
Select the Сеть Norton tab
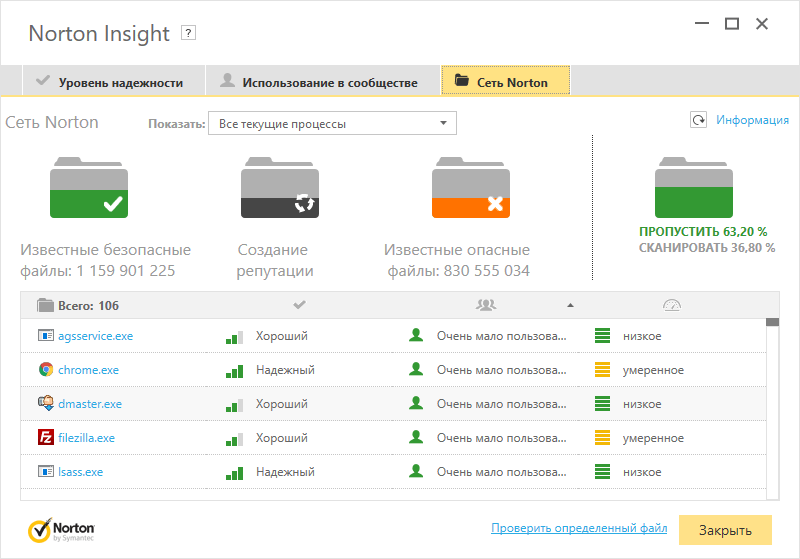[505, 82]
